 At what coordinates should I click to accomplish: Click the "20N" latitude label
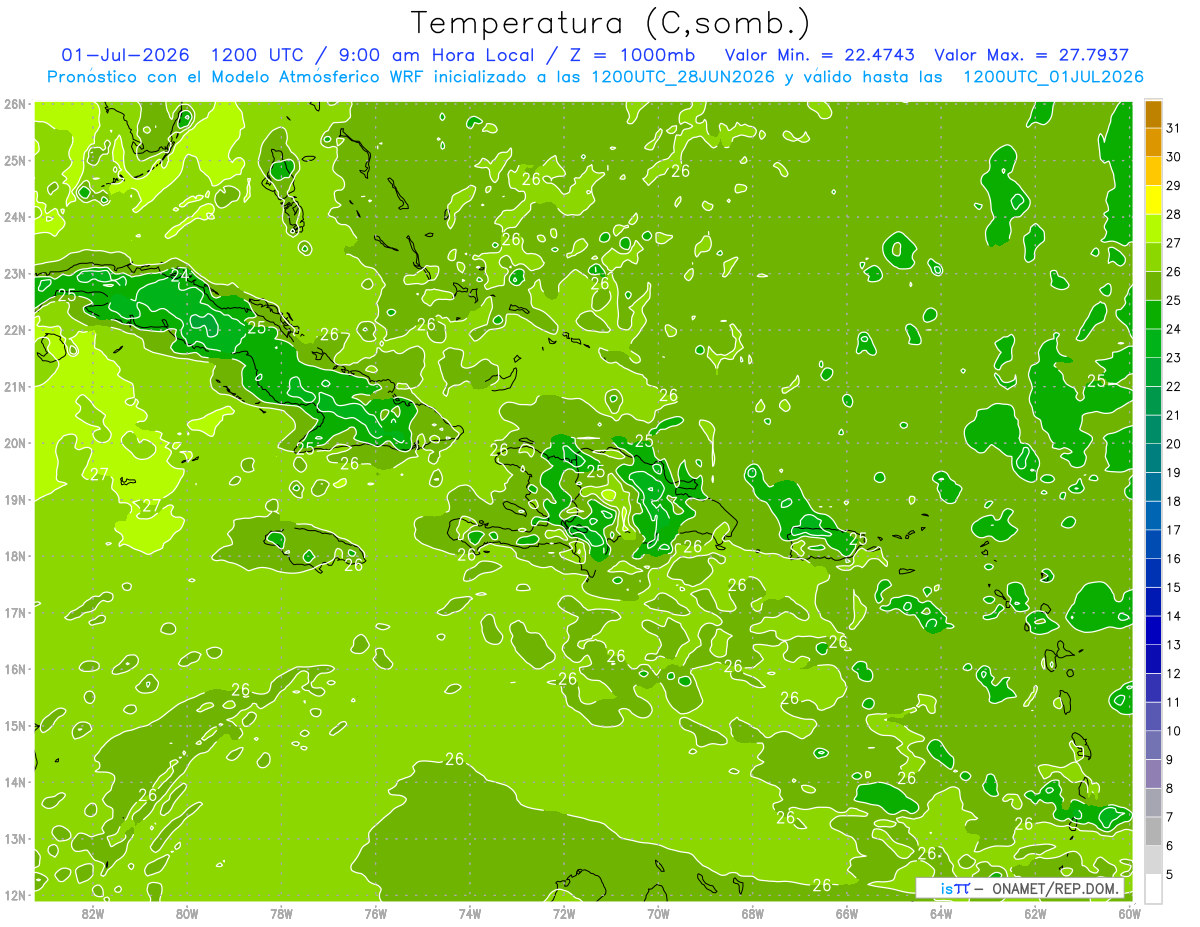(x=15, y=443)
